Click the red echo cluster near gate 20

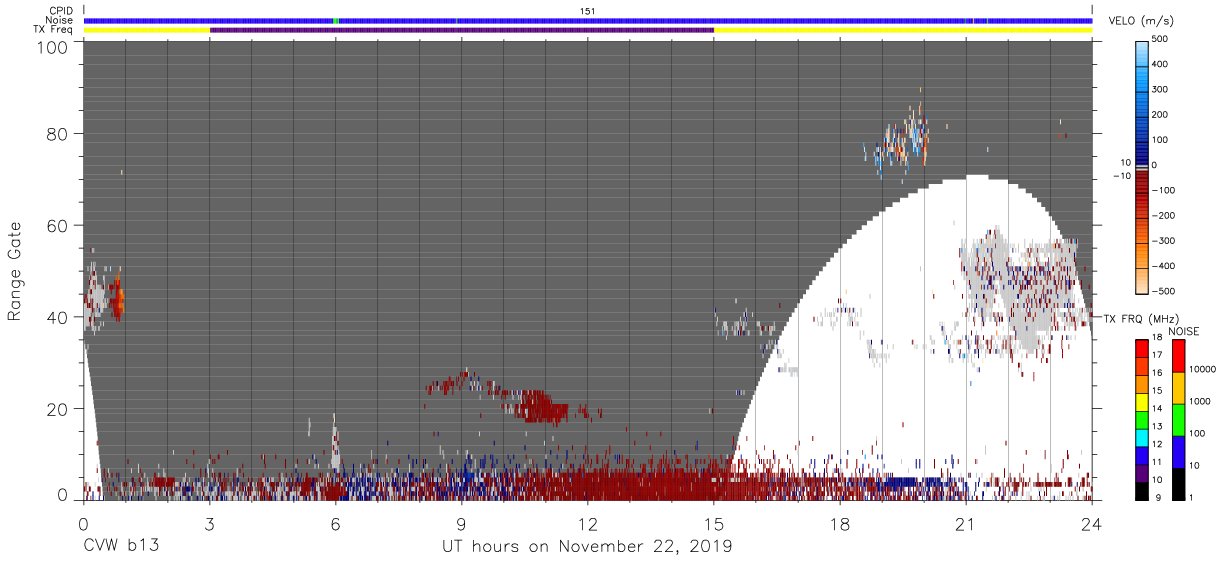(x=540, y=406)
